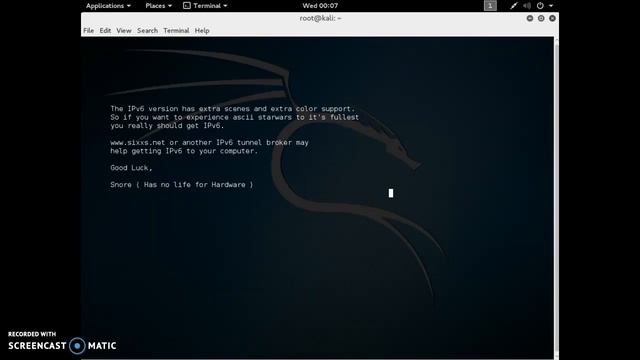Open the Places menu
Viewport: 640px width, 360px height.
(x=158, y=6)
